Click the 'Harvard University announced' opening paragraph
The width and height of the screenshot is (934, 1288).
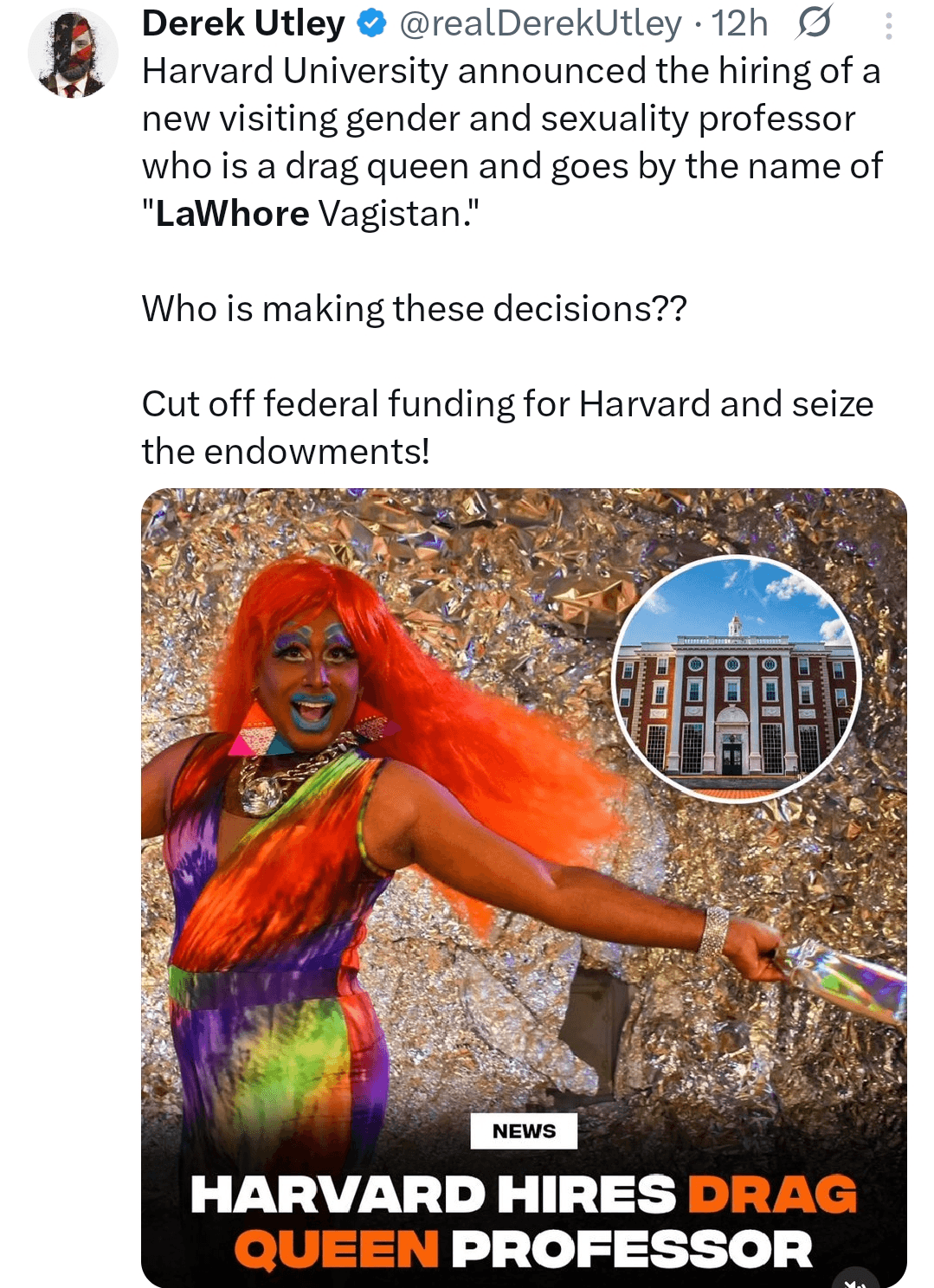[x=512, y=142]
